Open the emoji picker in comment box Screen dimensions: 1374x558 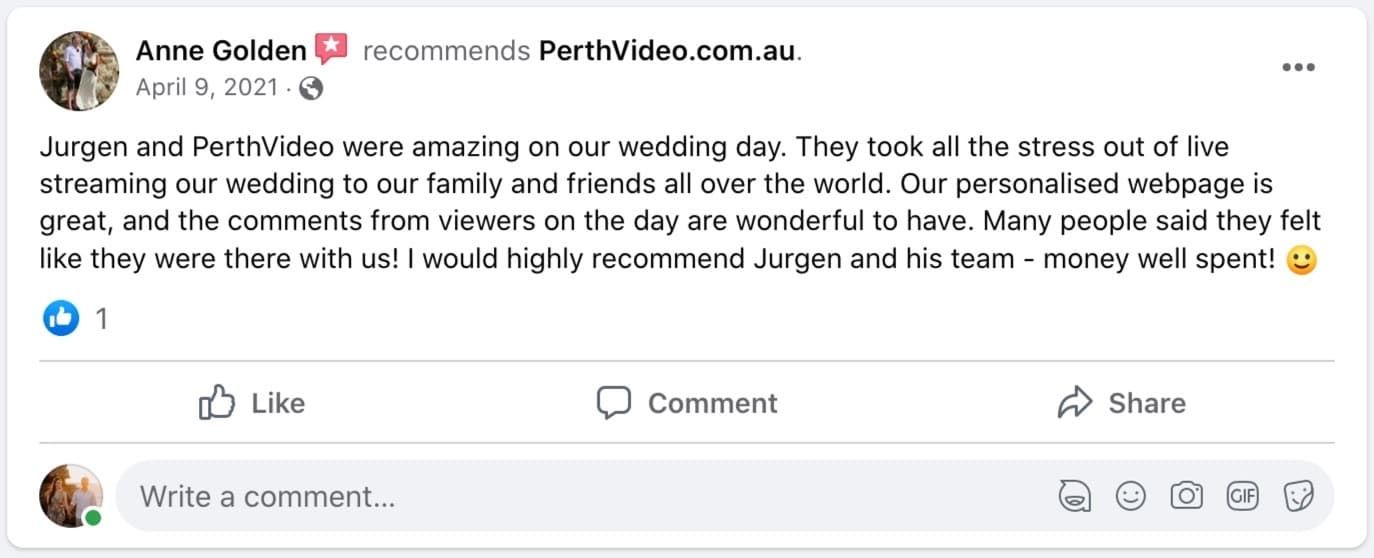tap(1130, 496)
